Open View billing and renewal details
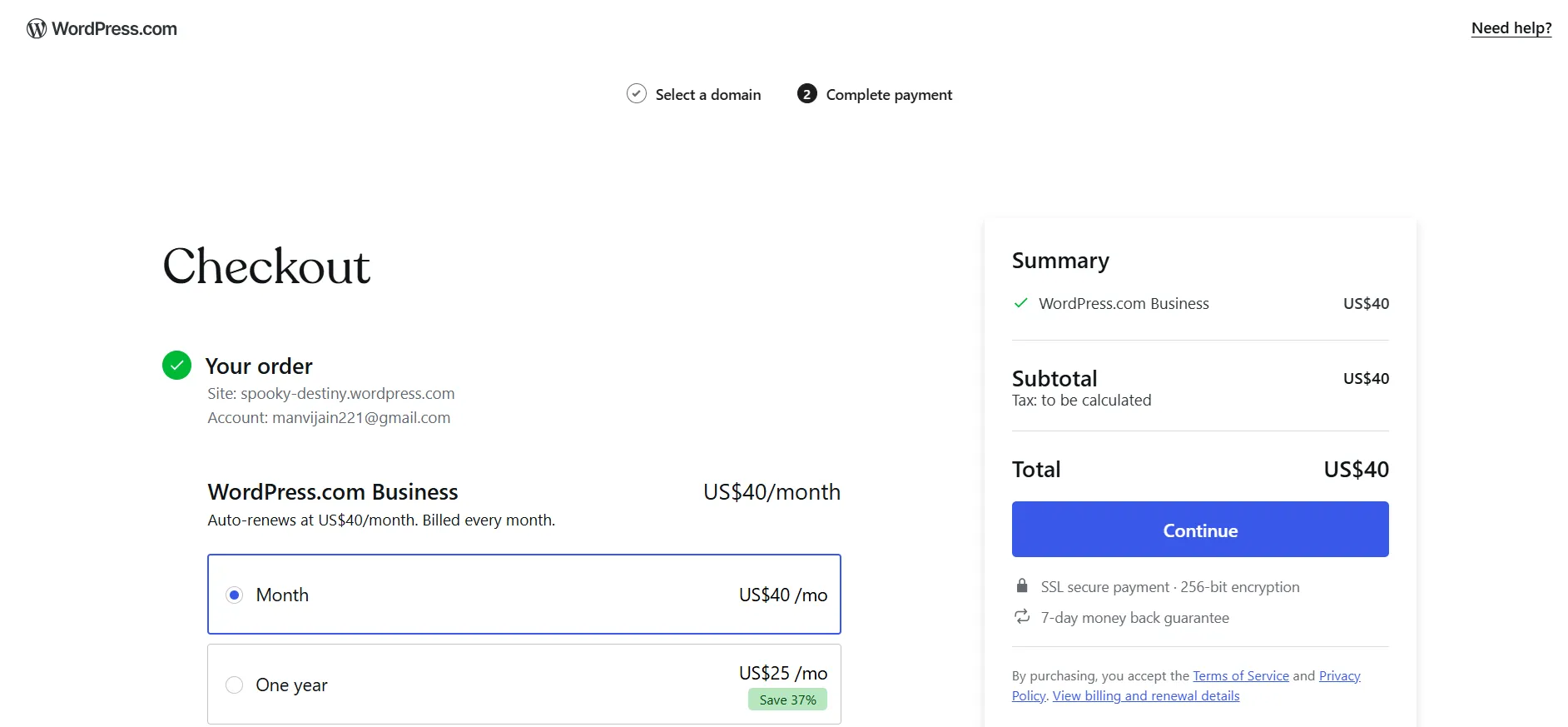1568x727 pixels. [x=1146, y=696]
